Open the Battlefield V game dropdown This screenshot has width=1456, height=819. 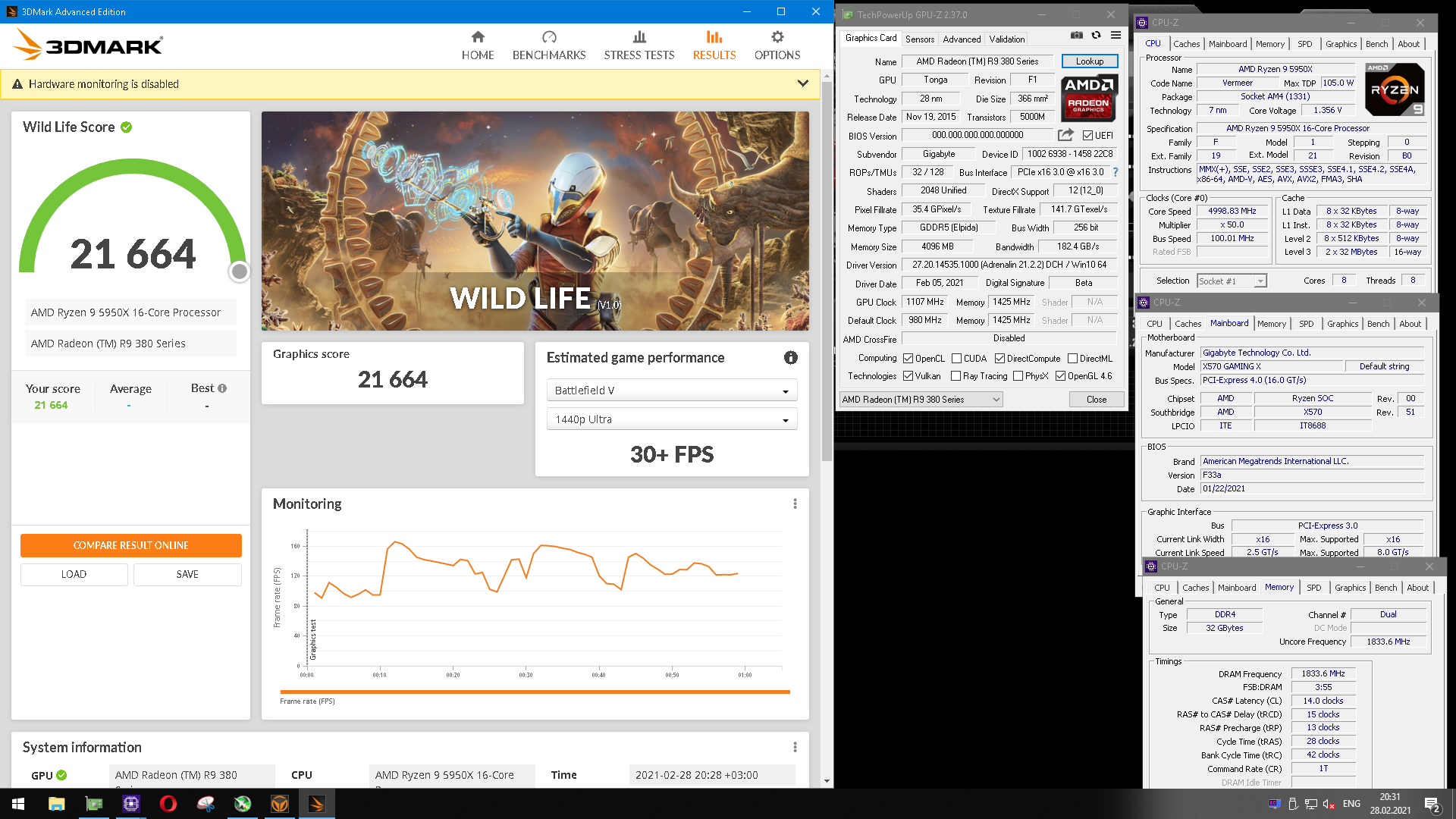pyautogui.click(x=672, y=391)
